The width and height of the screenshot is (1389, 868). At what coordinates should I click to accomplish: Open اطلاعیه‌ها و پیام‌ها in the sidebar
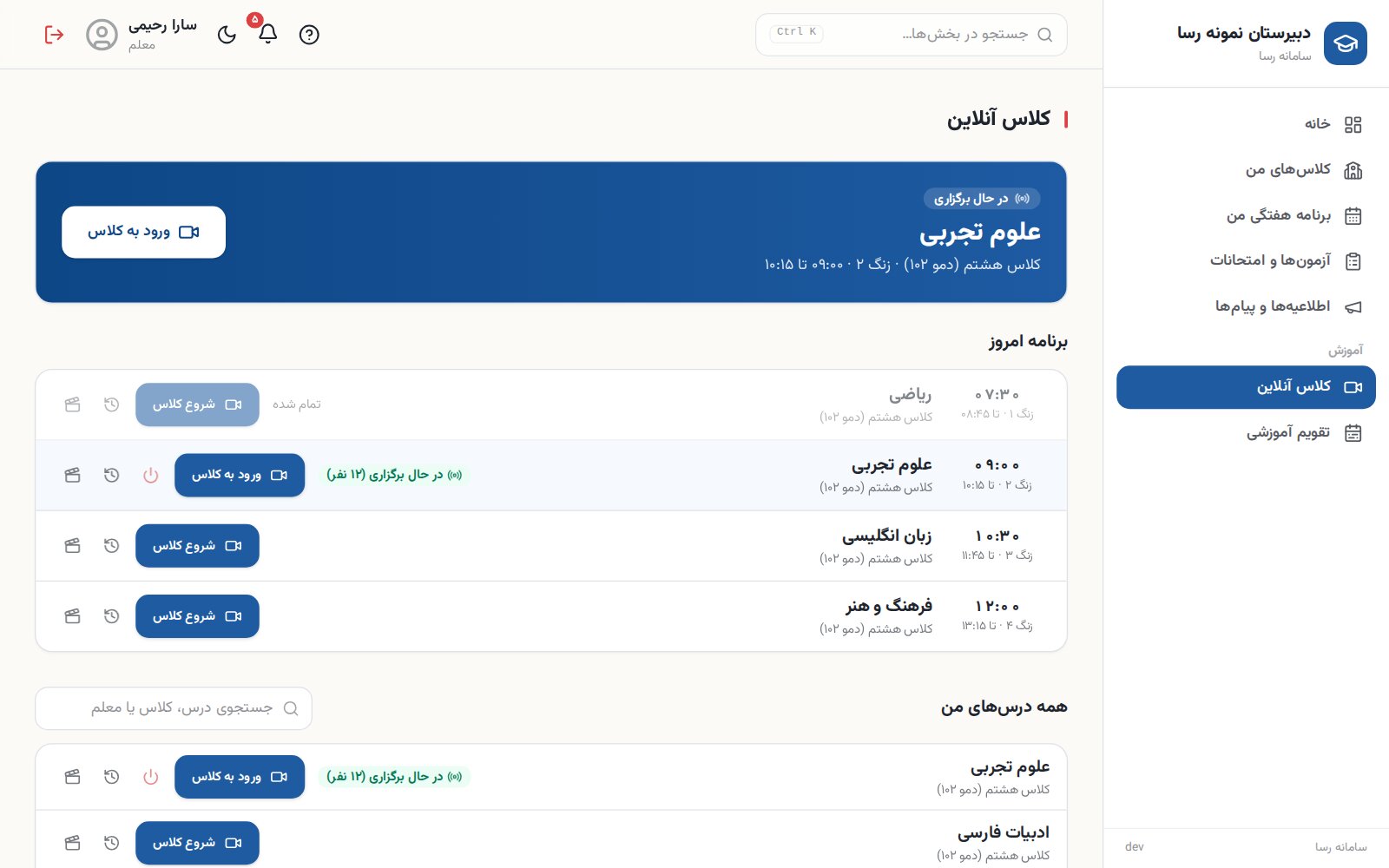tap(1246, 306)
